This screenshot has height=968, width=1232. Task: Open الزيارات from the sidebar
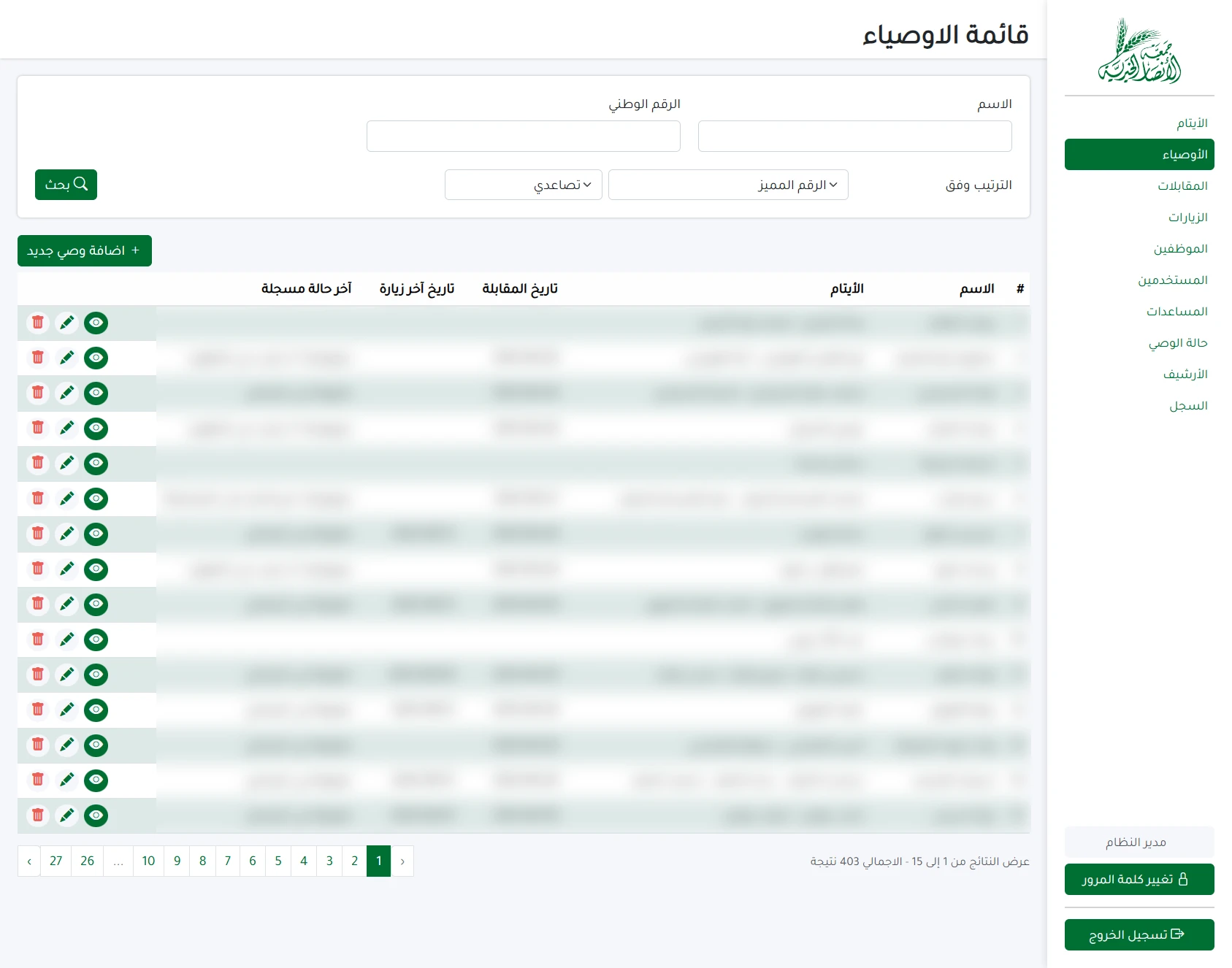(1139, 218)
